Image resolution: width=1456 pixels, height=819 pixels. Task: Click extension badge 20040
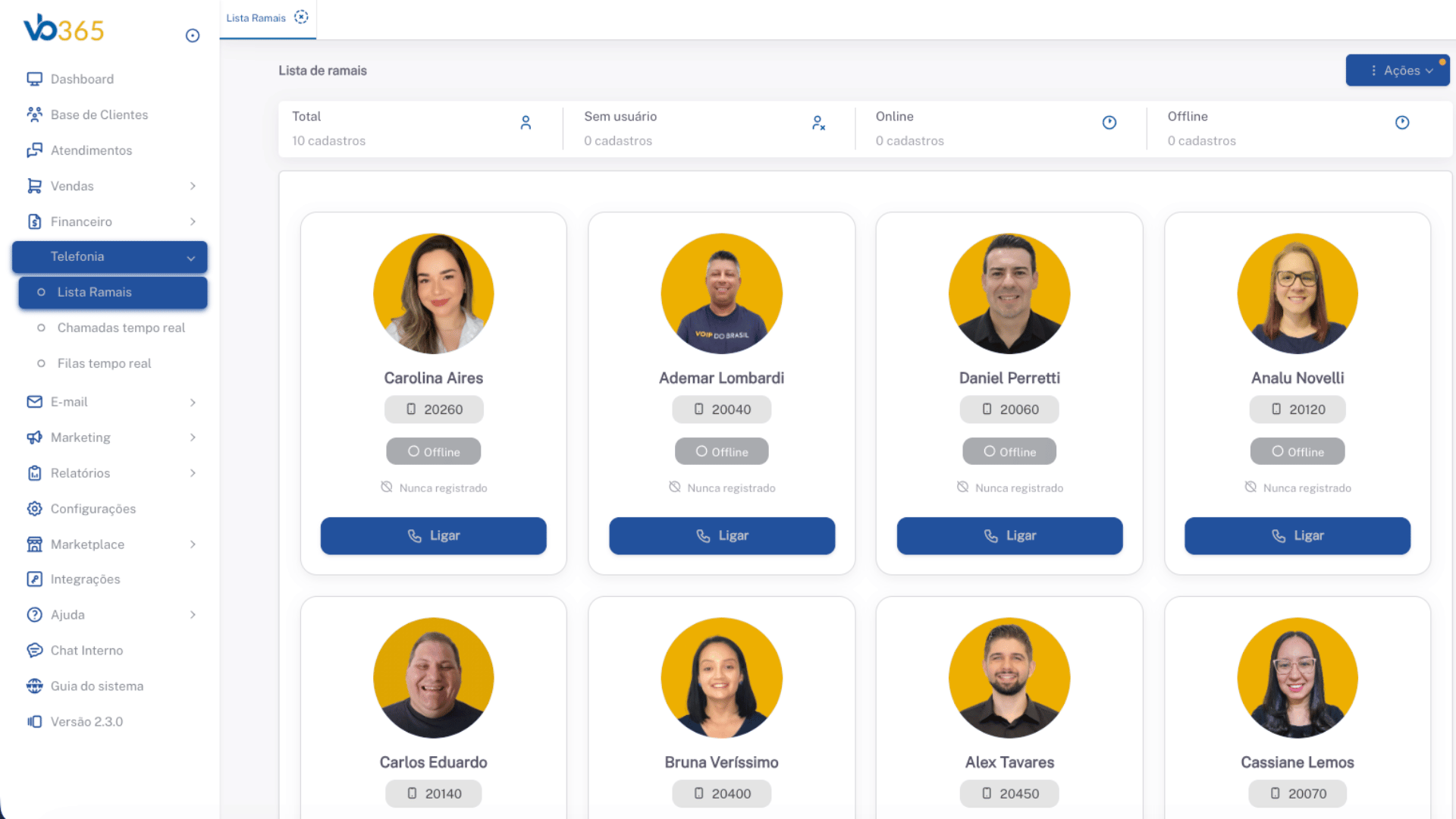click(x=722, y=409)
